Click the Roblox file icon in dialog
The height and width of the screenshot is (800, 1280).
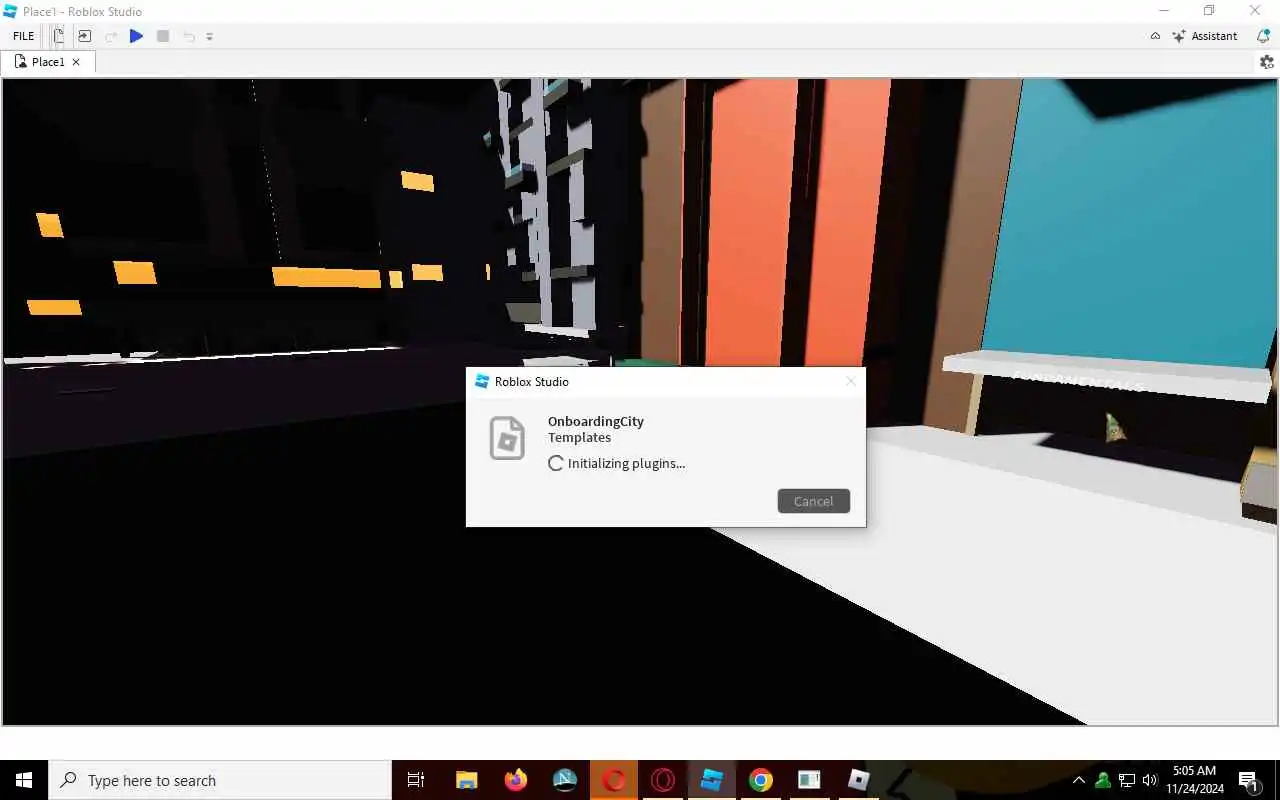coord(507,438)
